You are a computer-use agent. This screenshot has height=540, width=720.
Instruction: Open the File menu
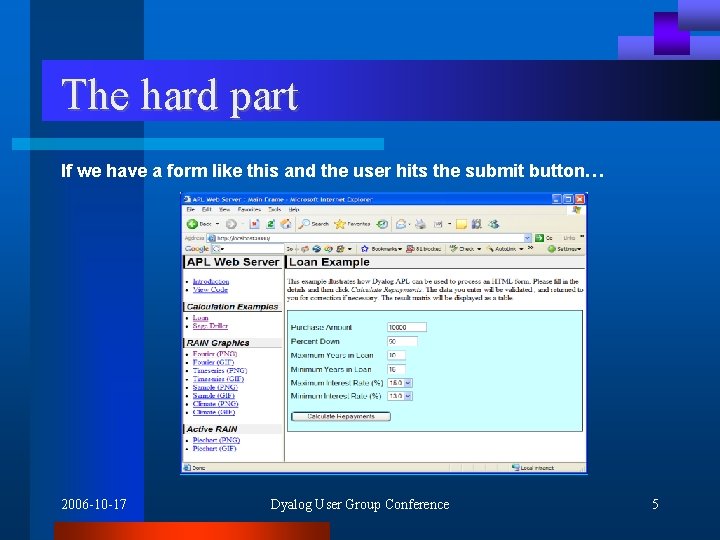click(190, 209)
